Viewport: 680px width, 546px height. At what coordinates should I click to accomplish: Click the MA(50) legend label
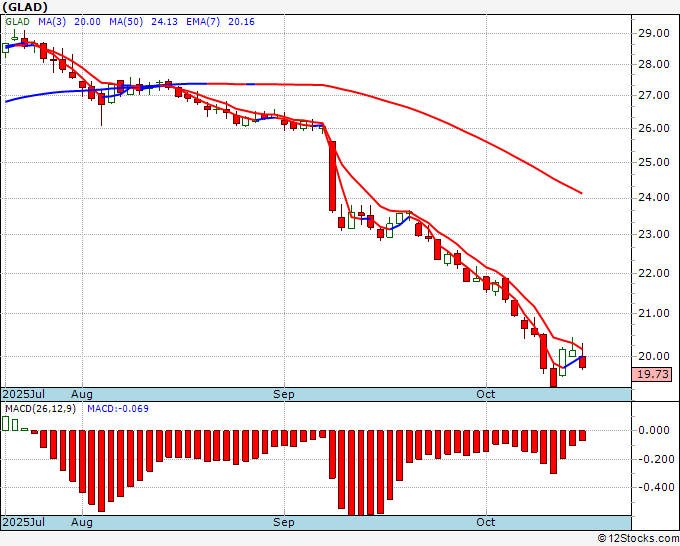pos(126,22)
